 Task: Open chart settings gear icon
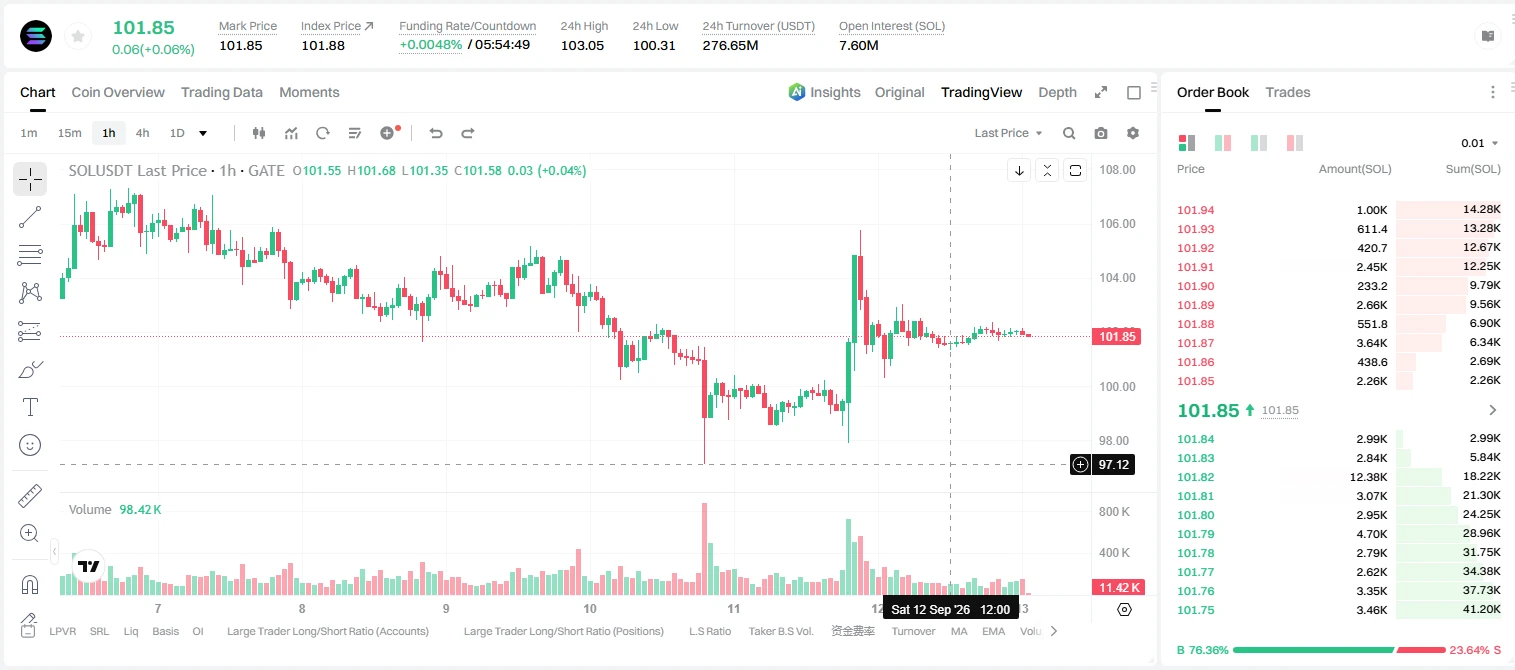(1133, 133)
